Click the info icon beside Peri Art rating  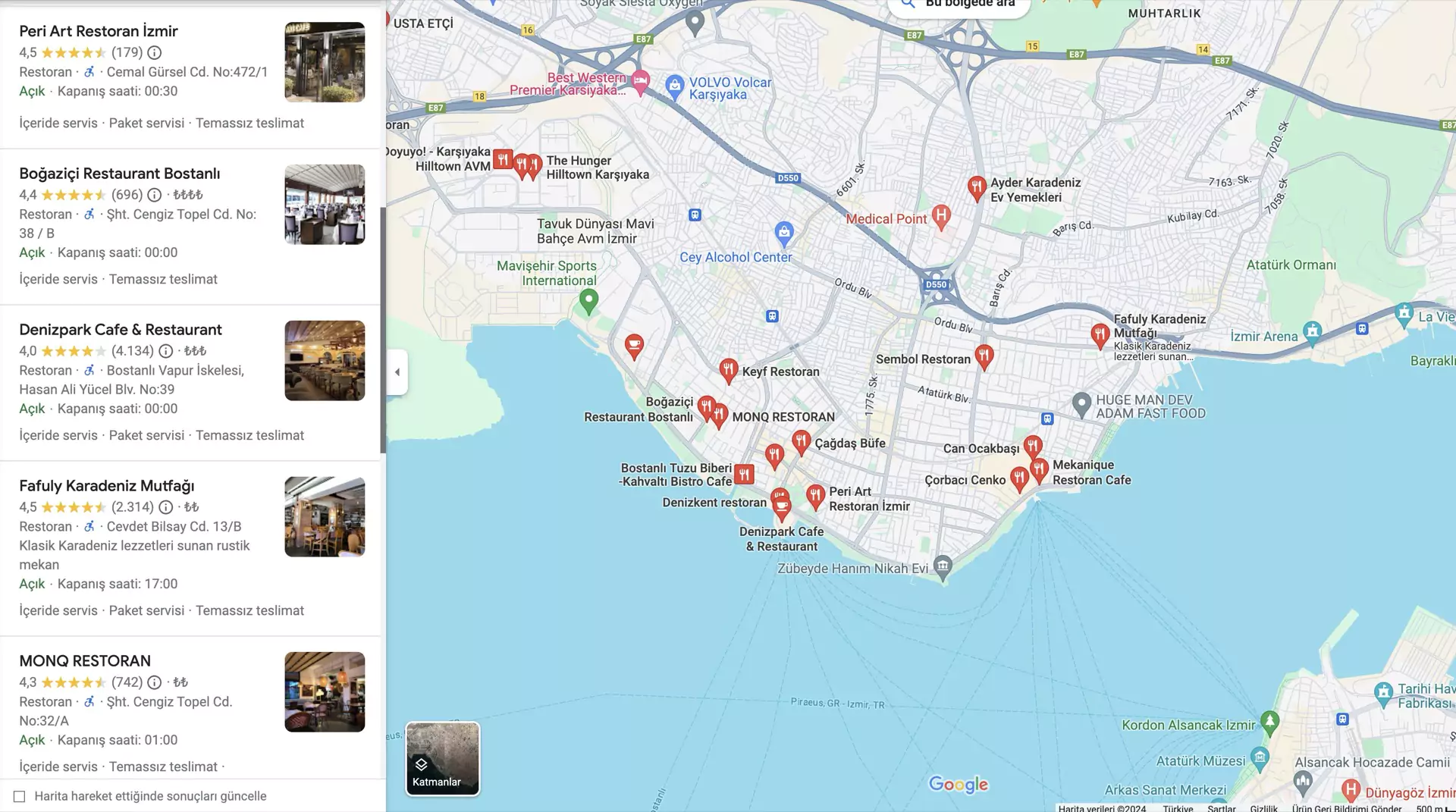155,52
